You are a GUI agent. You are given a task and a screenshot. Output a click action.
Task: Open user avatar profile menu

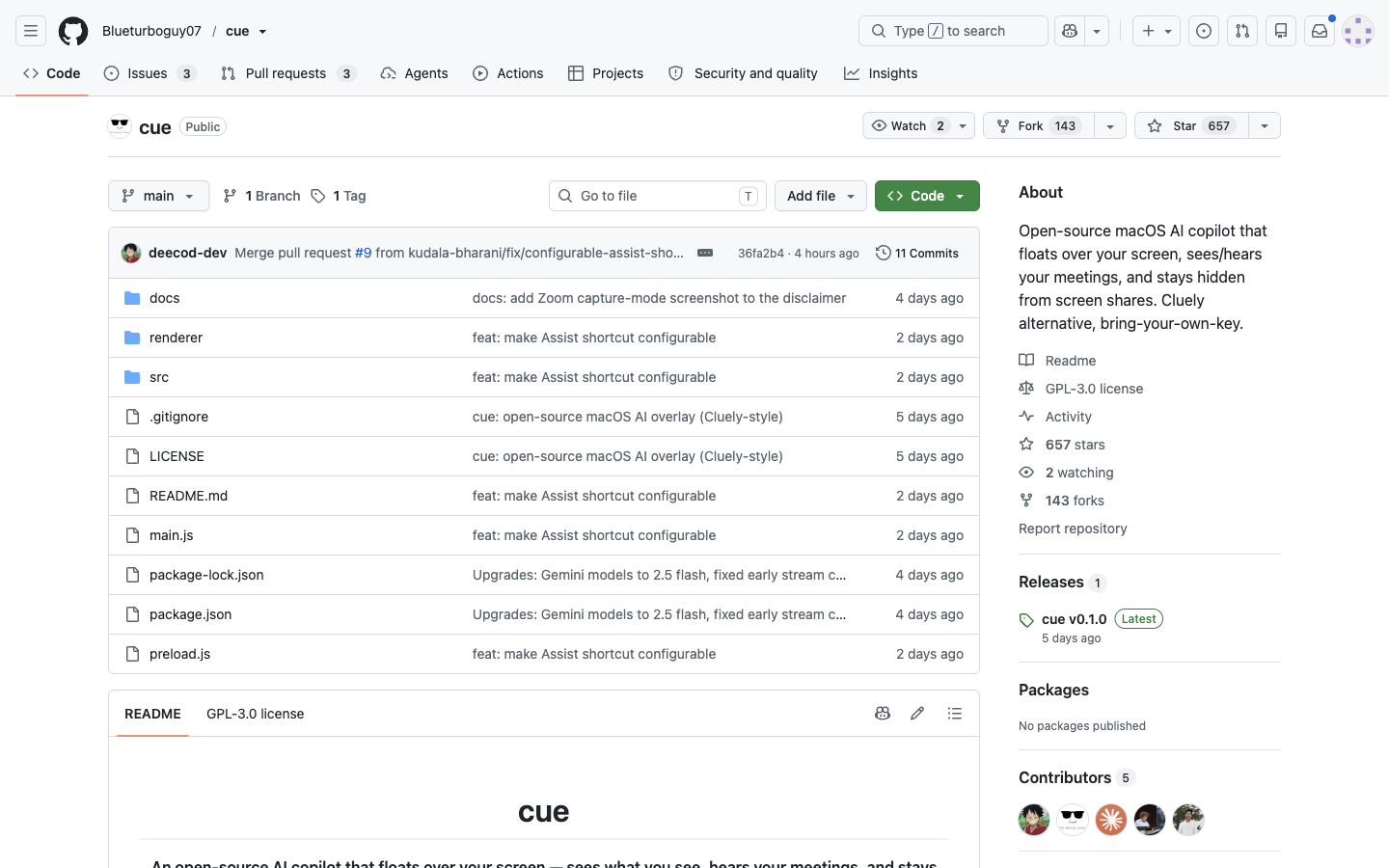1358,31
